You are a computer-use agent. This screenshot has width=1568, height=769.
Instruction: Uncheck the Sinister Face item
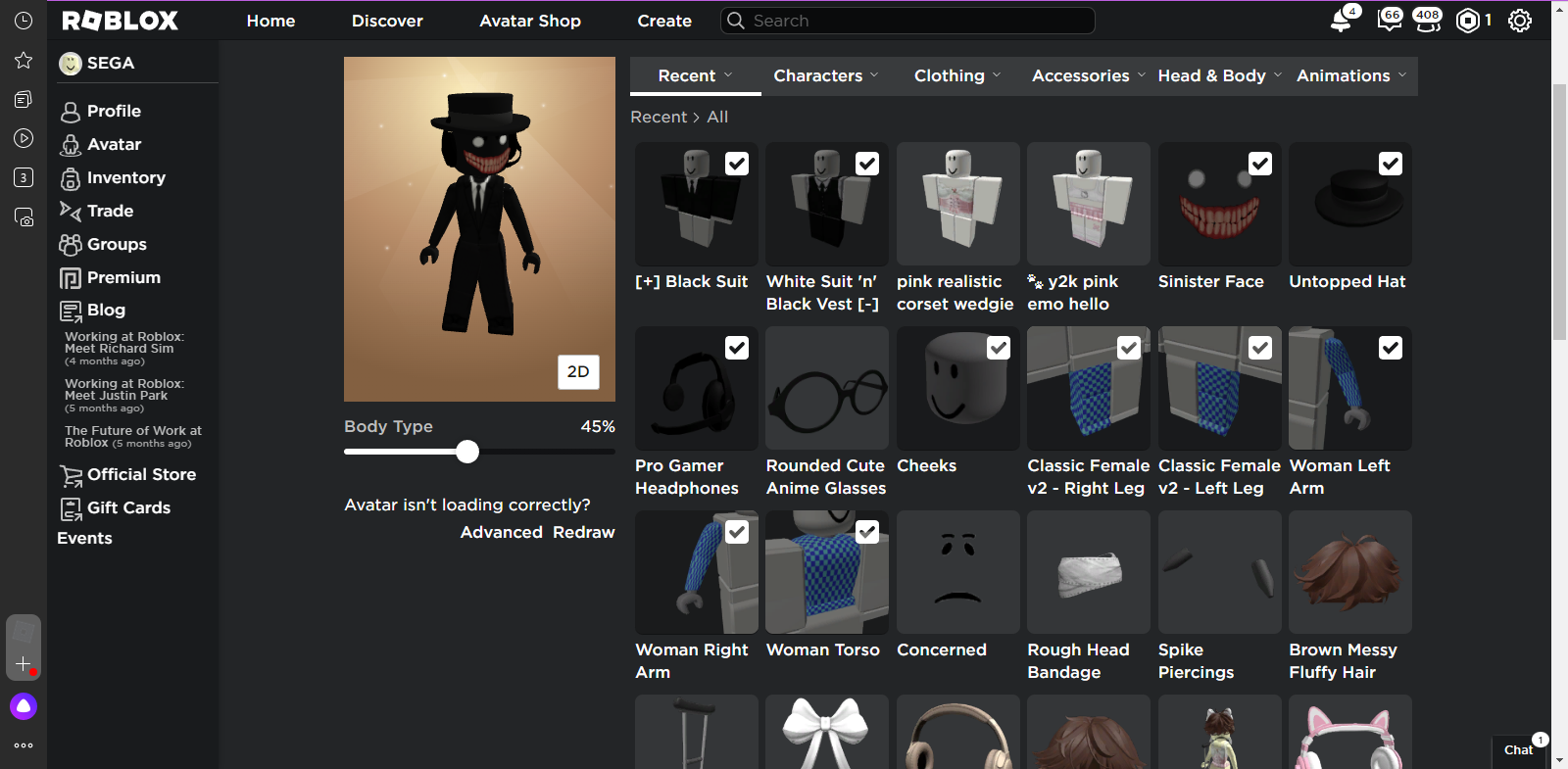pos(1260,164)
